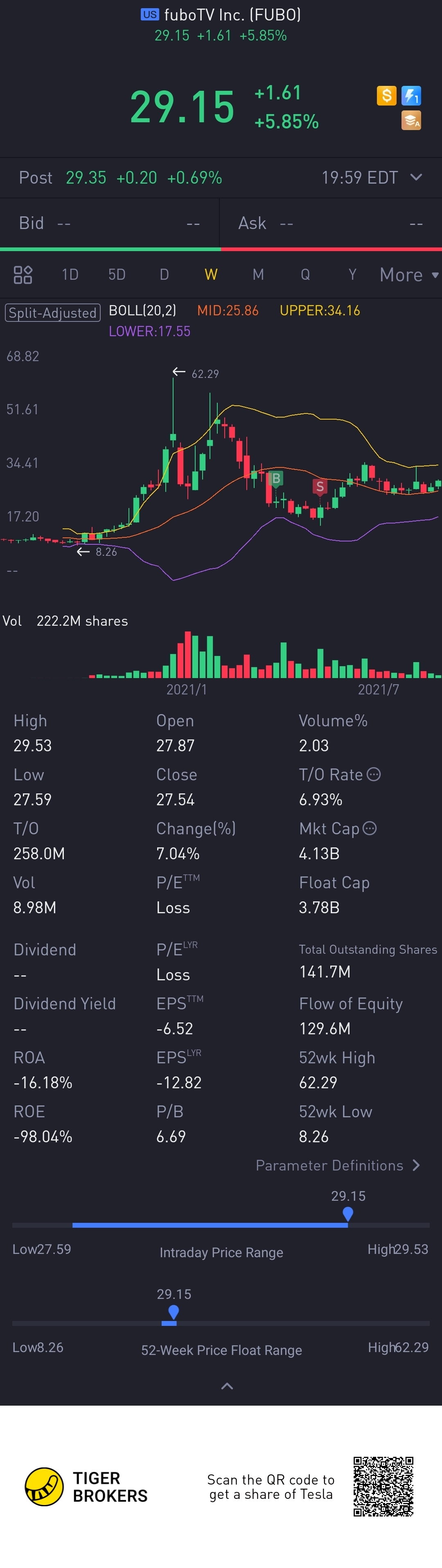Image resolution: width=442 pixels, height=1568 pixels.
Task: Select the M monthly chart tab
Action: tap(258, 274)
